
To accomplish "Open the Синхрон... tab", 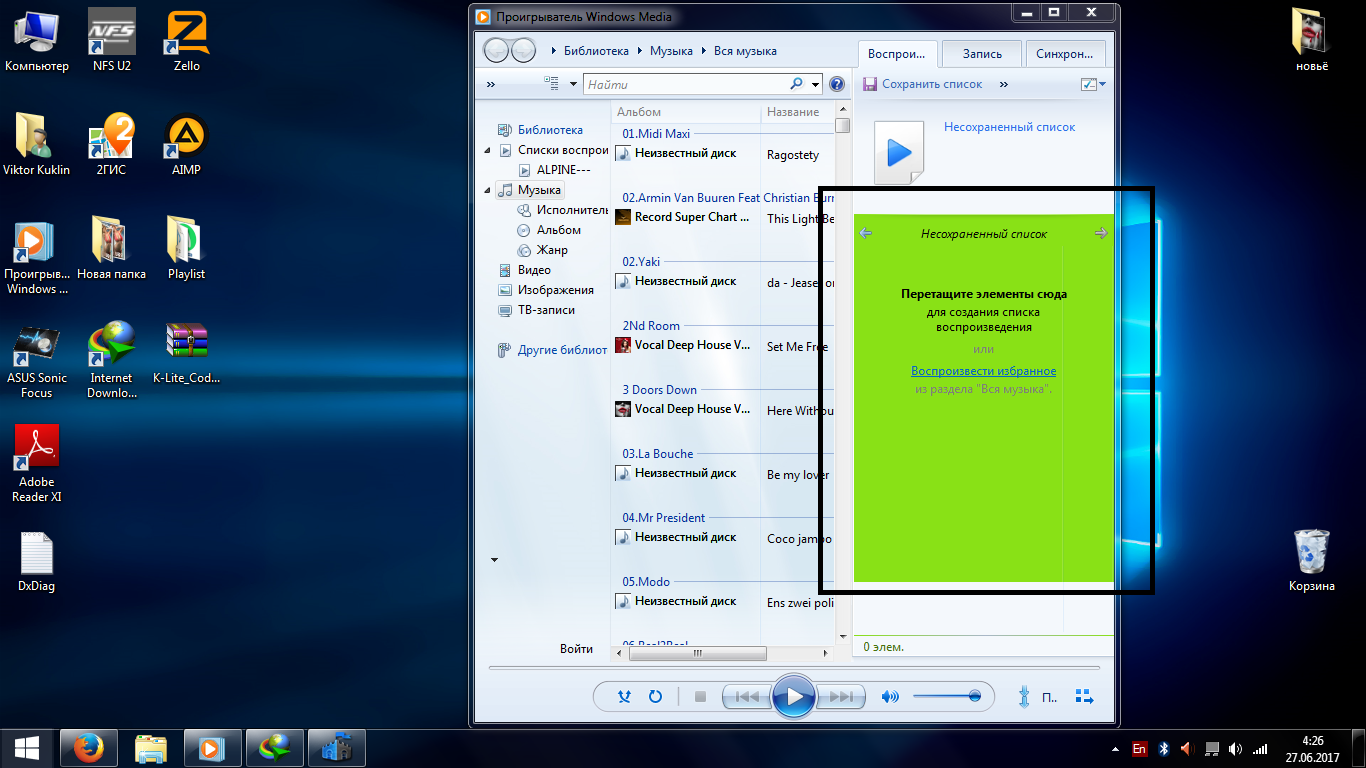I will (1066, 54).
